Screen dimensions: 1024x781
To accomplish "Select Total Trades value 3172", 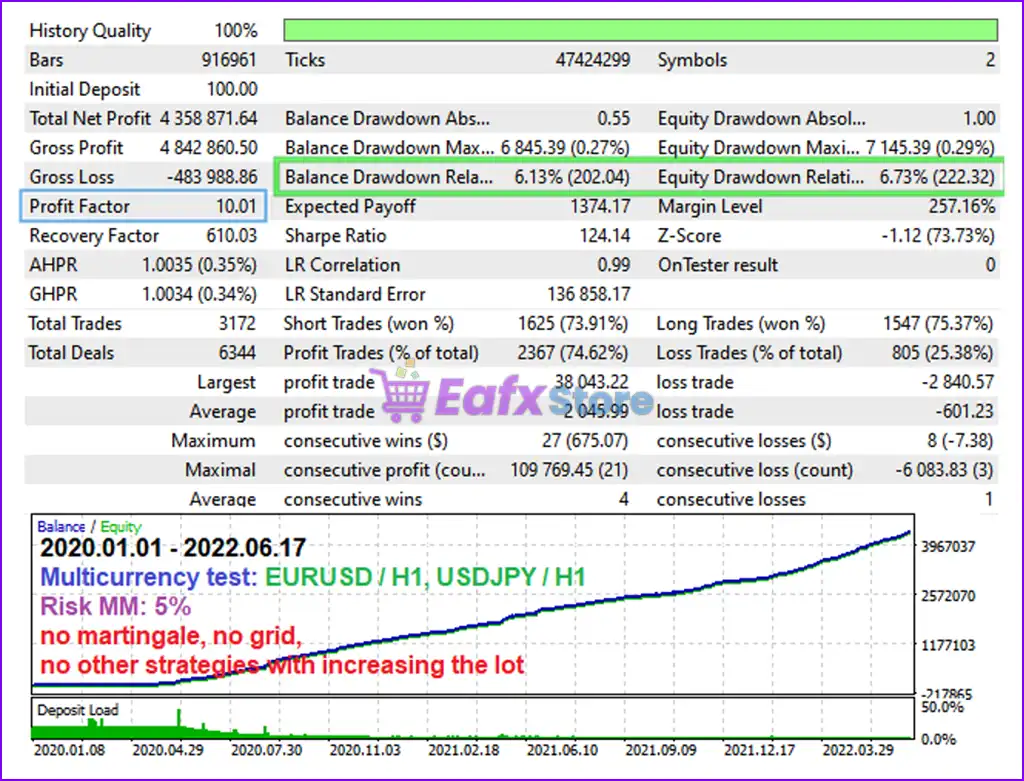I will (237, 324).
